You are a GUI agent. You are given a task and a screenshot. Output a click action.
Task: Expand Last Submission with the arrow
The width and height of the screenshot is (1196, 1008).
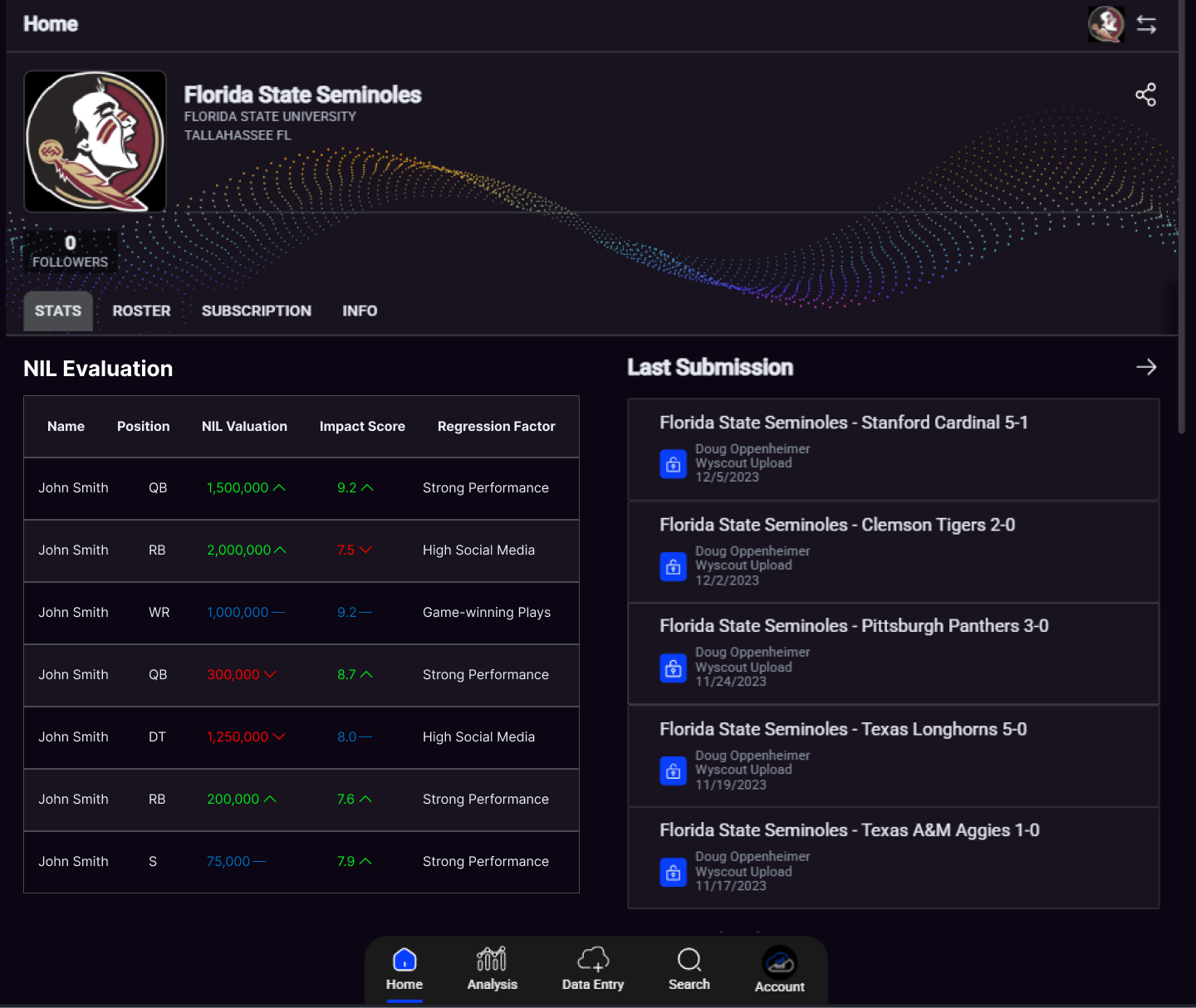pos(1146,367)
